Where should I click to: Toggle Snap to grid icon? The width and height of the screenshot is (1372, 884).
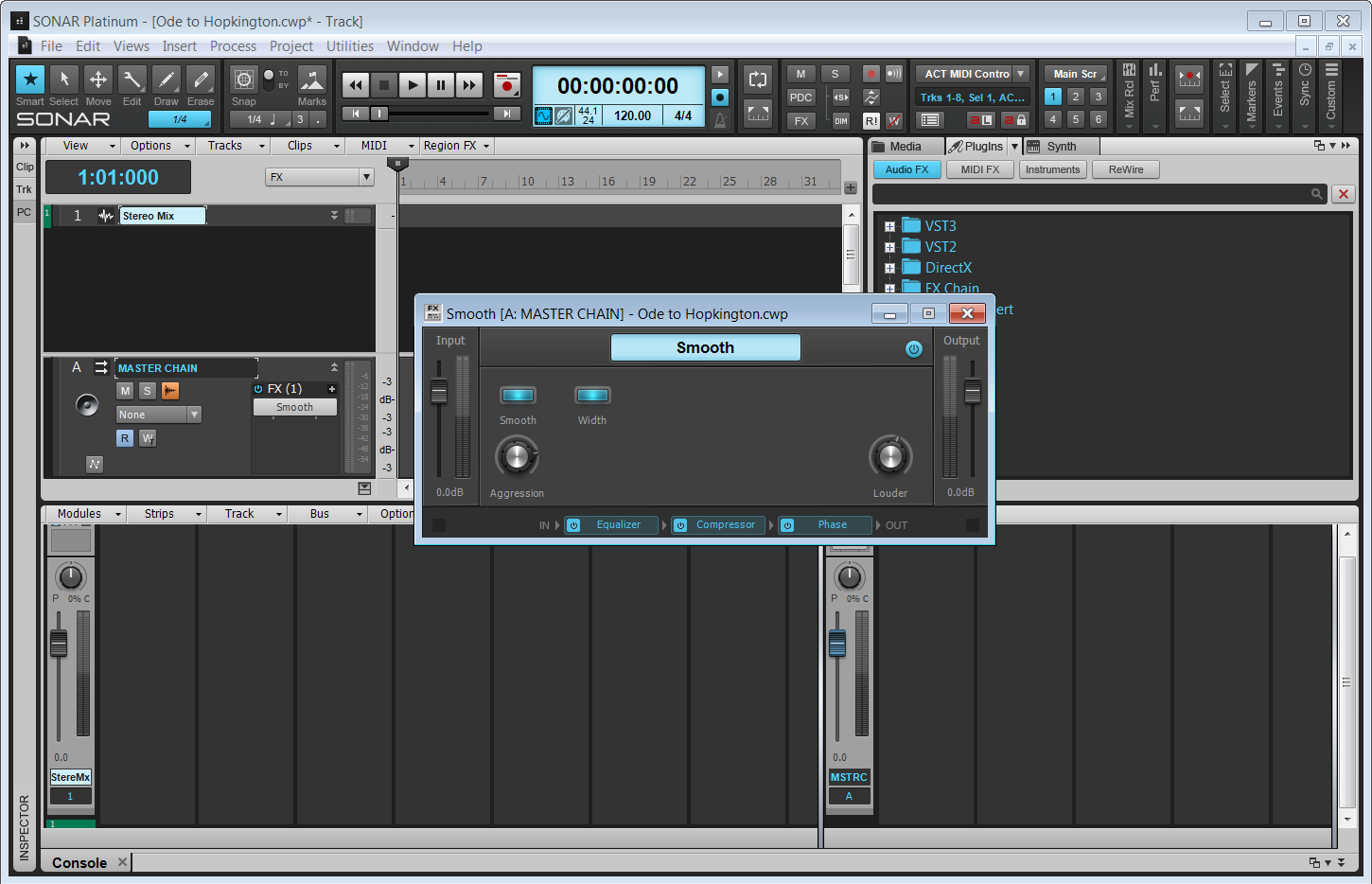click(244, 80)
